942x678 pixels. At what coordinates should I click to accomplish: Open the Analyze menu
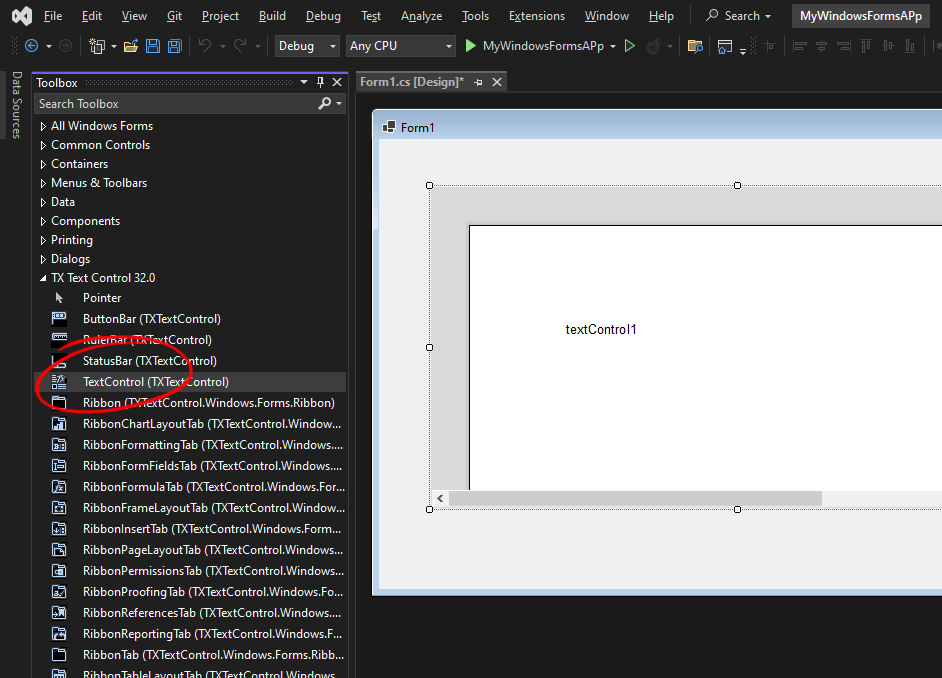click(421, 16)
